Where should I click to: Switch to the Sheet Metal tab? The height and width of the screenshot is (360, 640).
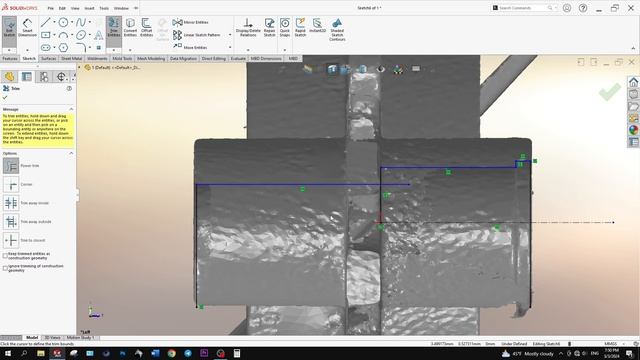click(x=71, y=59)
